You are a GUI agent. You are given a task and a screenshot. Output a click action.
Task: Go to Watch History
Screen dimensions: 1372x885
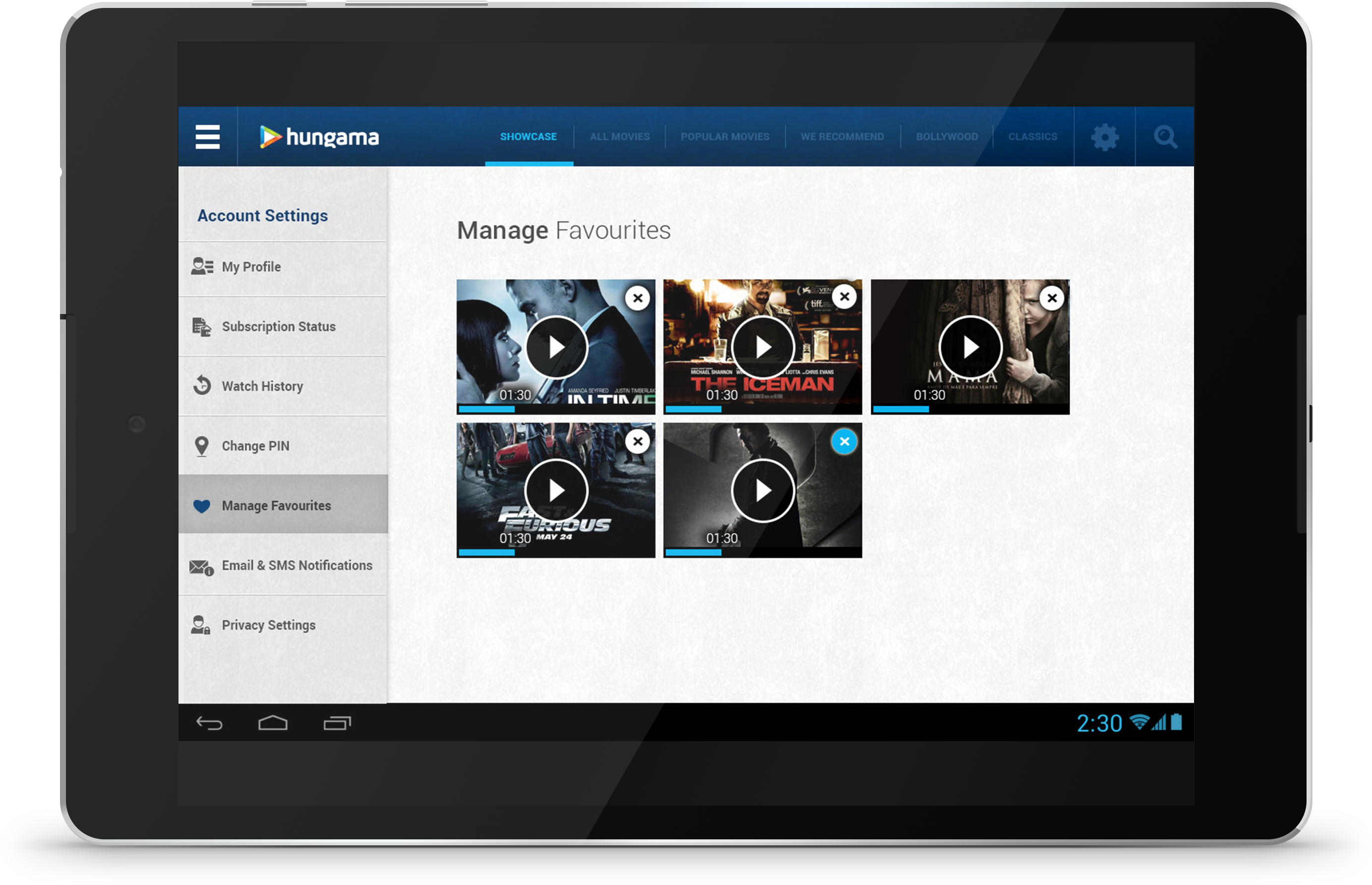[262, 386]
